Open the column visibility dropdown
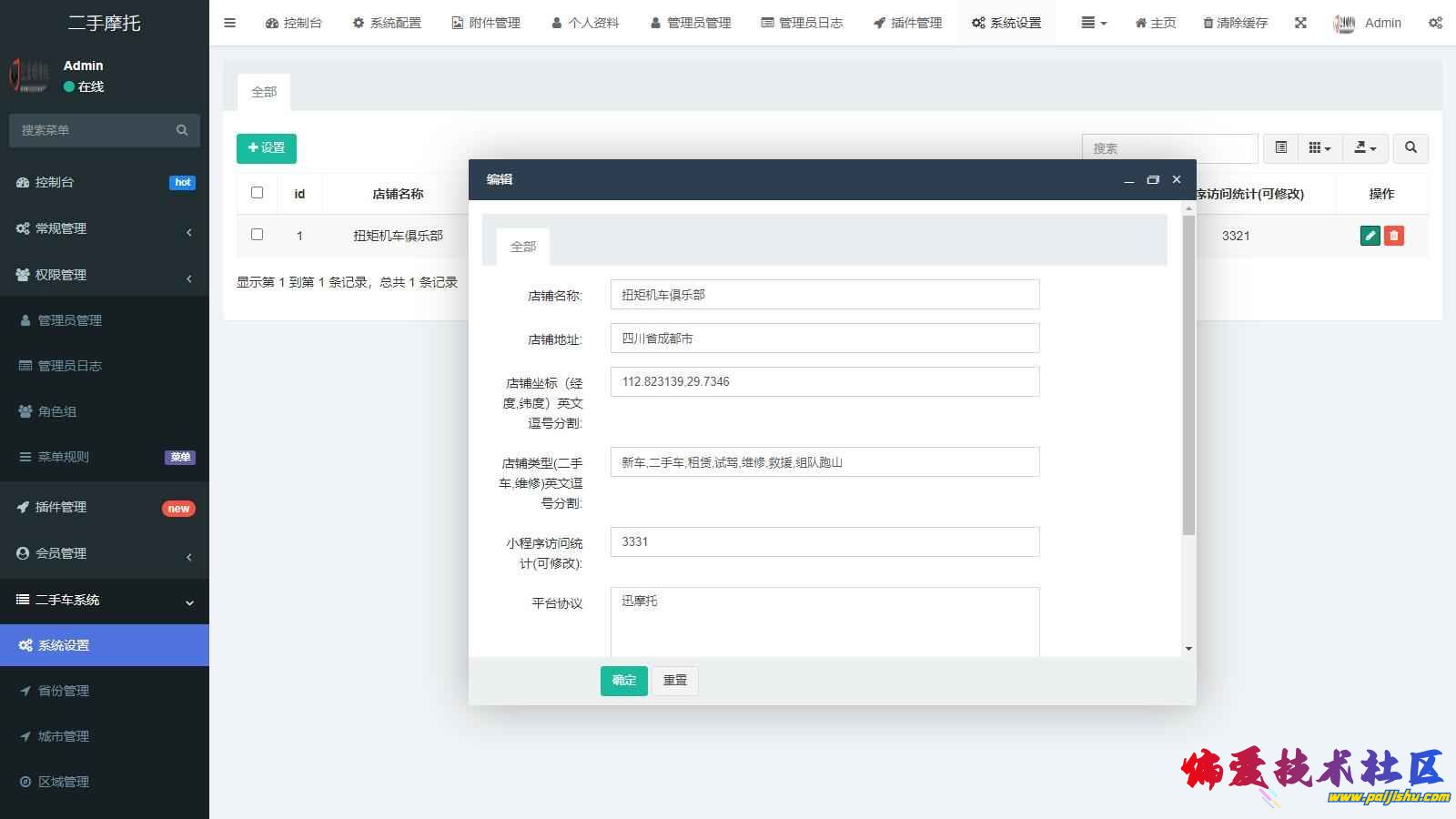Image resolution: width=1456 pixels, height=819 pixels. click(1319, 147)
